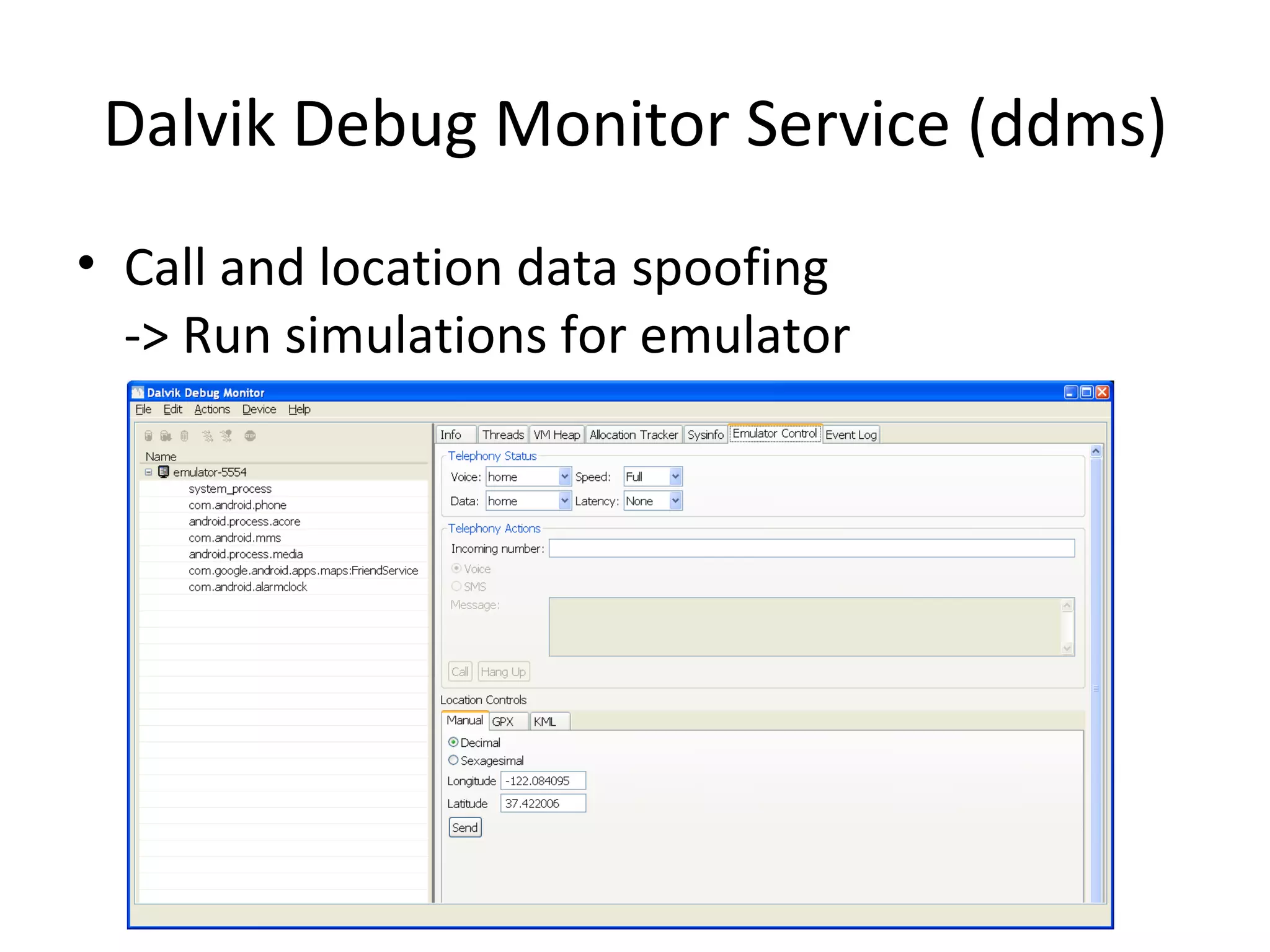Switch to the GPX location tab
Screen dimensions: 1270x952
pos(508,721)
